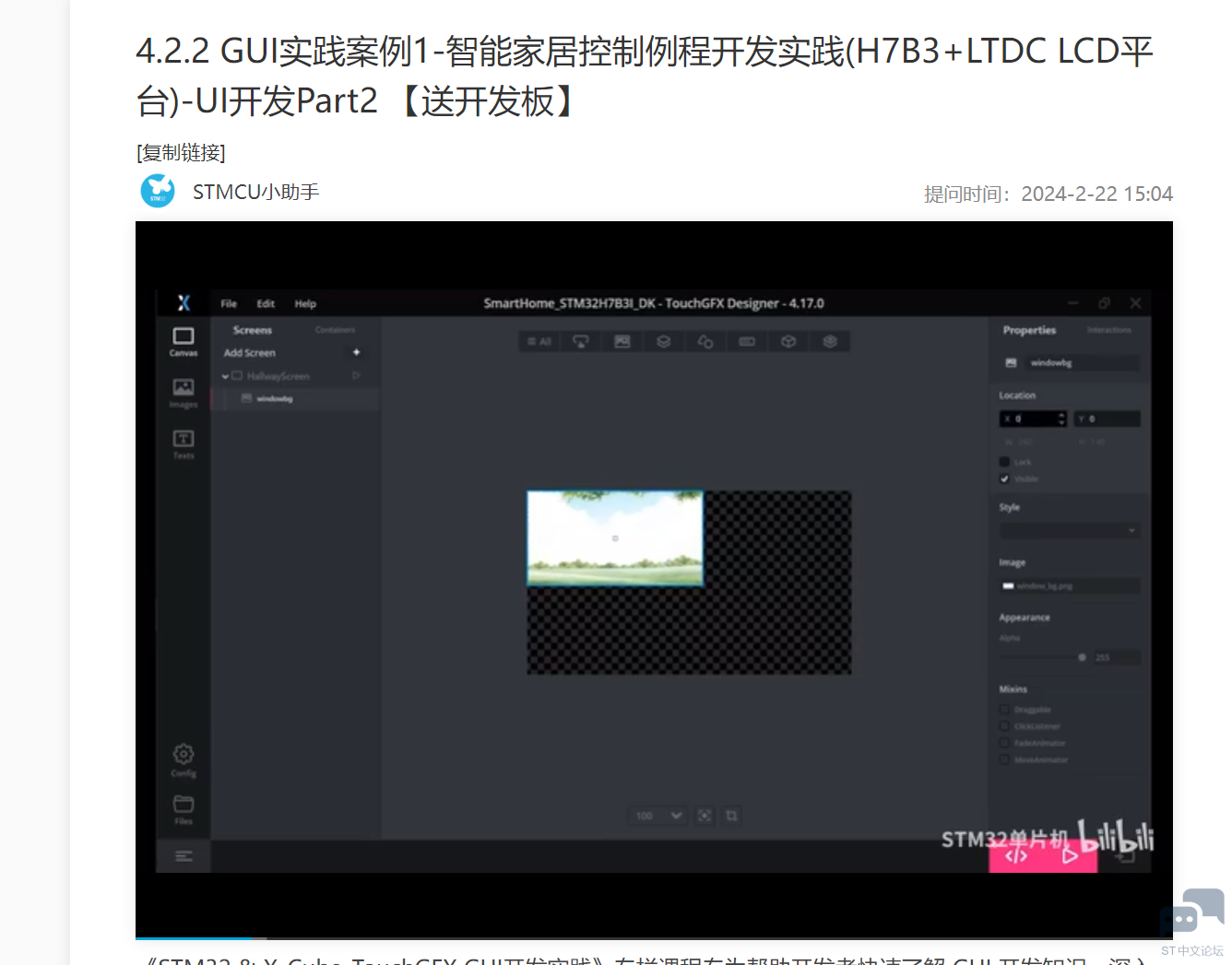Image resolution: width=1232 pixels, height=965 pixels.
Task: Switch to the Screens tab
Action: [x=253, y=330]
